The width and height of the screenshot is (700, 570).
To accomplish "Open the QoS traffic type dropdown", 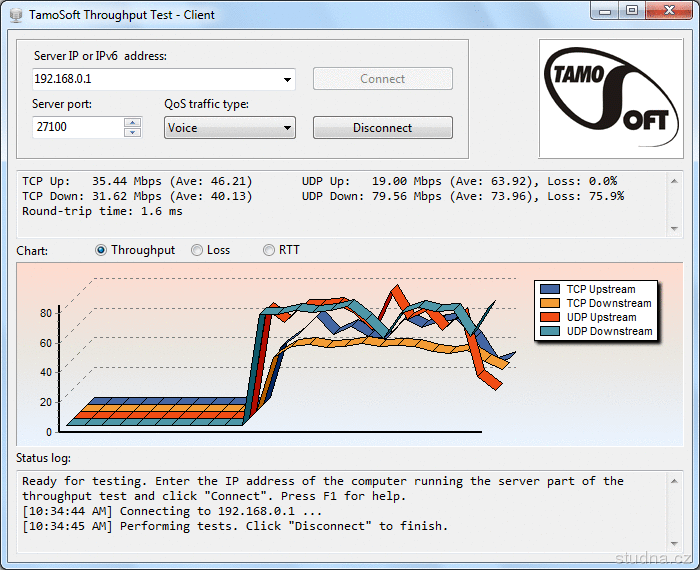I will [287, 128].
